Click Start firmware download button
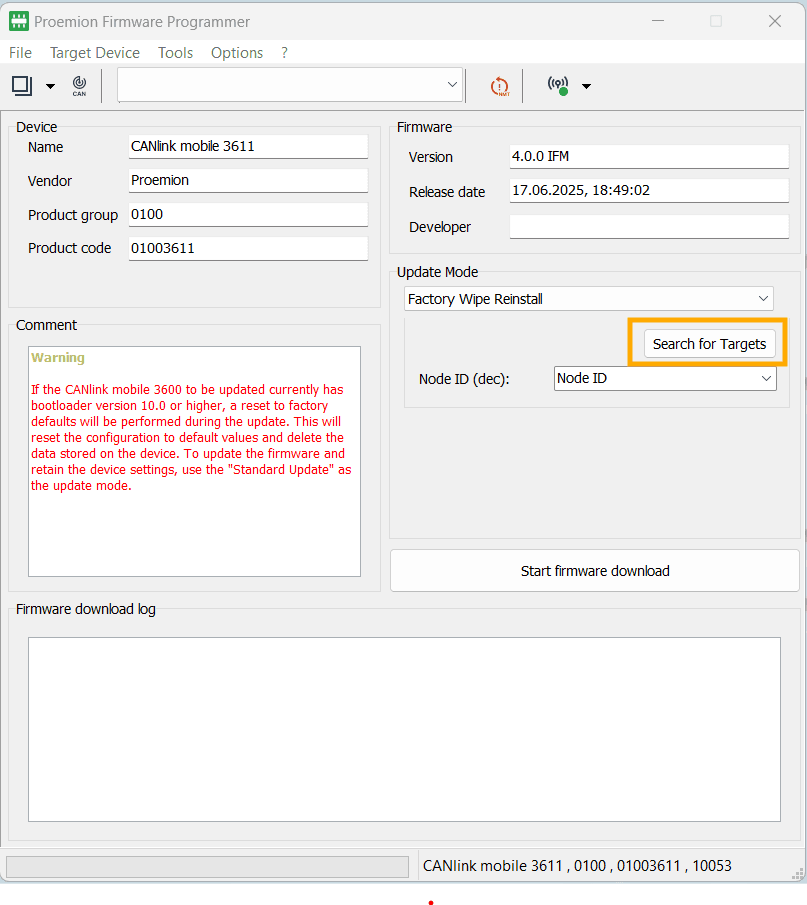This screenshot has width=807, height=905. click(x=595, y=571)
